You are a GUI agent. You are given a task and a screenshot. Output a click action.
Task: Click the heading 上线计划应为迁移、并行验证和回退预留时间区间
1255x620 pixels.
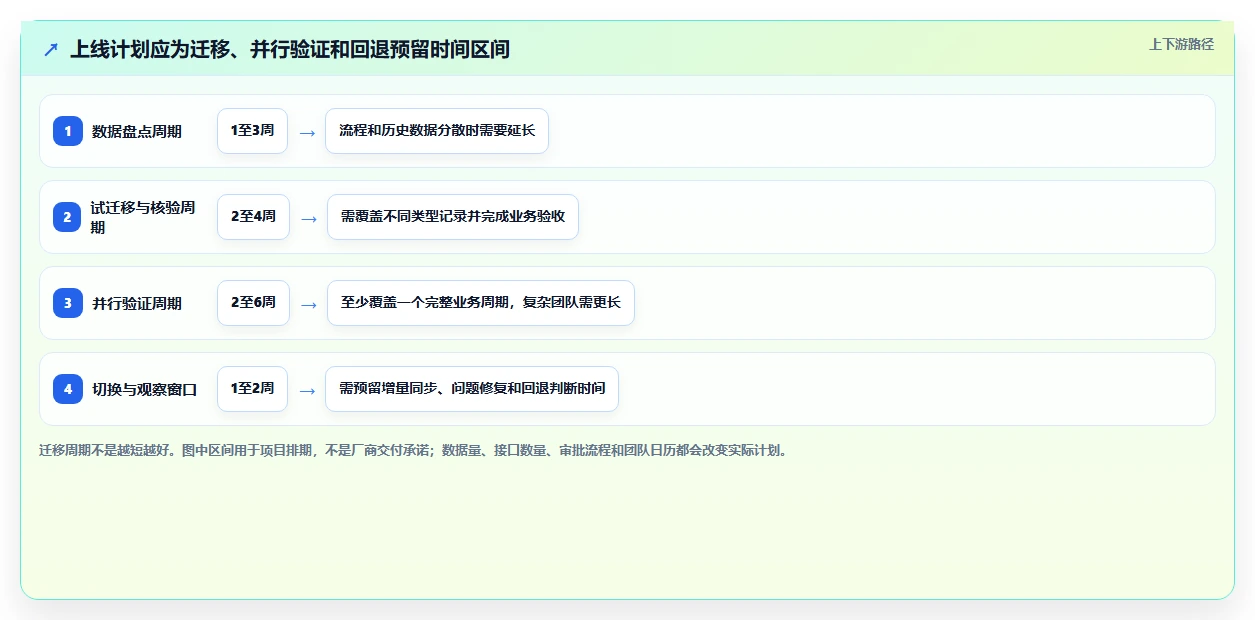[290, 49]
